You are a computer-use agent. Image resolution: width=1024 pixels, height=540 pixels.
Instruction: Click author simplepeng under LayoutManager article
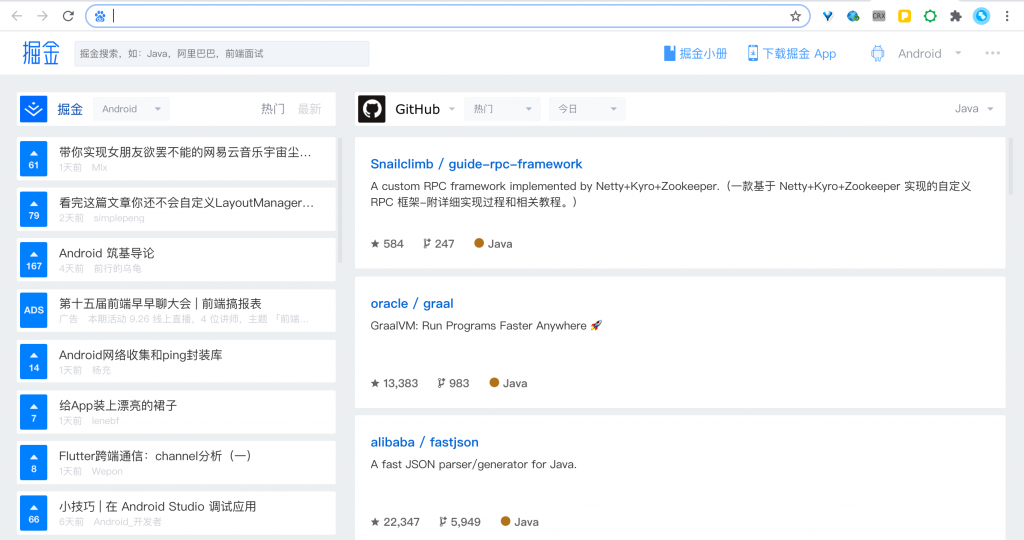[x=119, y=218]
